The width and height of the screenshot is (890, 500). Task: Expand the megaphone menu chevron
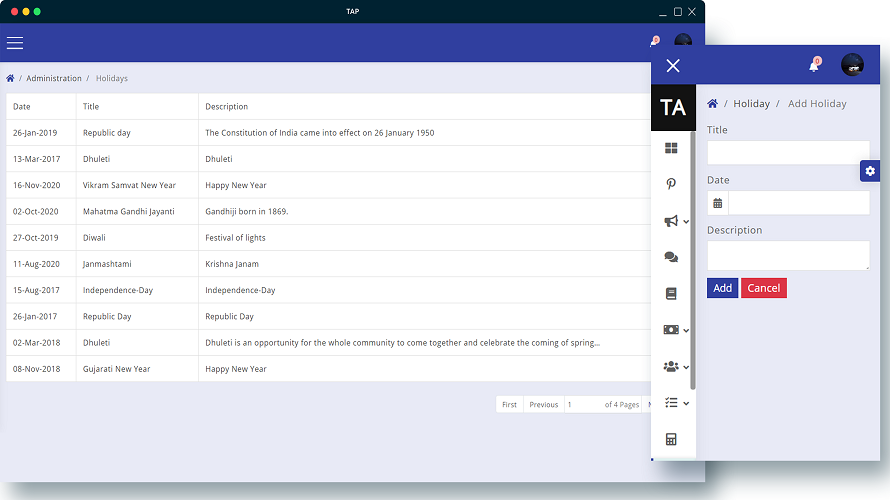[x=686, y=222]
